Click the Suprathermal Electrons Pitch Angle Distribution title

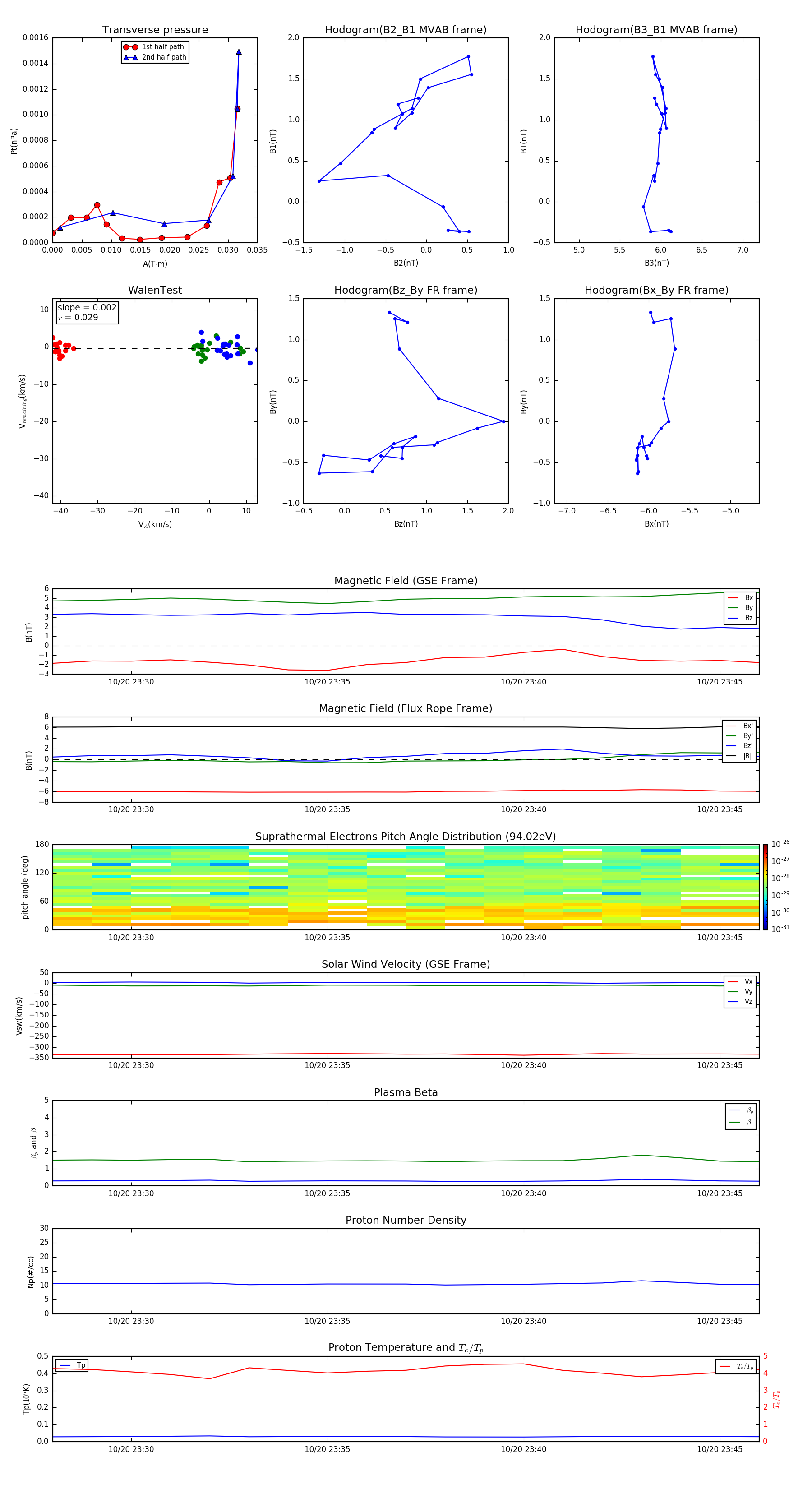click(x=406, y=837)
